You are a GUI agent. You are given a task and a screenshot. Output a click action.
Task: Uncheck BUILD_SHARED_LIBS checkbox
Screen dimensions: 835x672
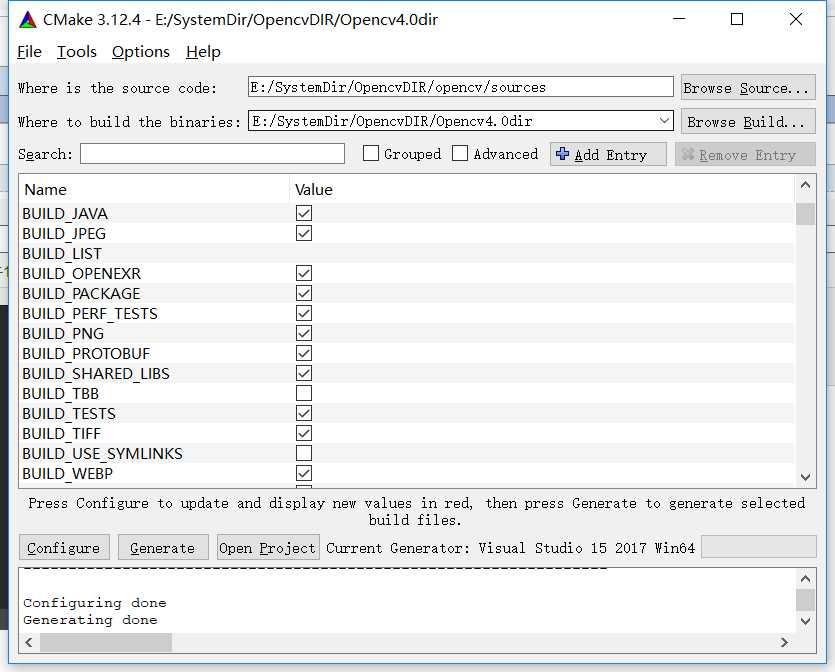304,373
